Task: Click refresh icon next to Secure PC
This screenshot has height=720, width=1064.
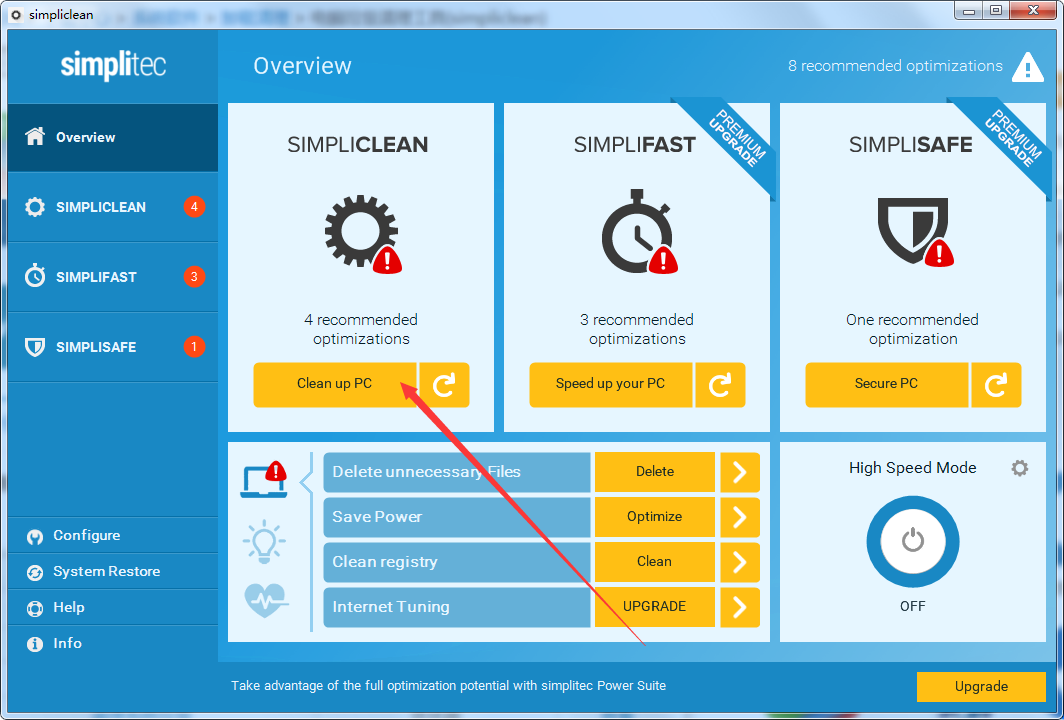Action: pos(996,384)
